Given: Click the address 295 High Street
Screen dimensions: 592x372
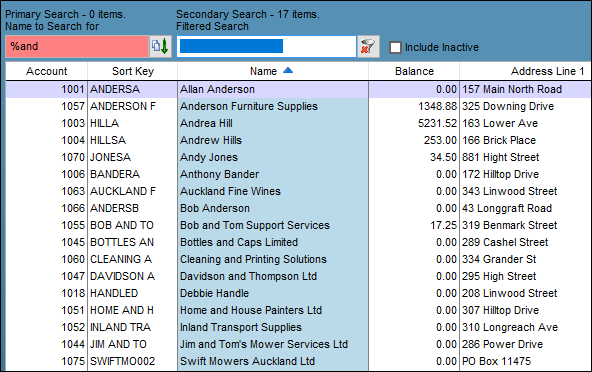Looking at the screenshot, I should click(499, 276).
